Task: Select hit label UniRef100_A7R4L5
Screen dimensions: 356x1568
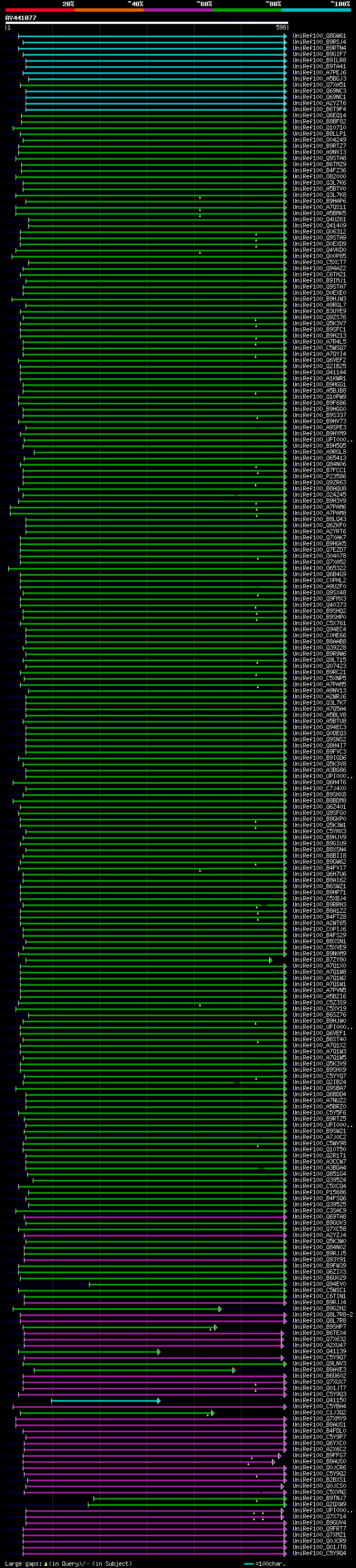Action: click(x=319, y=342)
